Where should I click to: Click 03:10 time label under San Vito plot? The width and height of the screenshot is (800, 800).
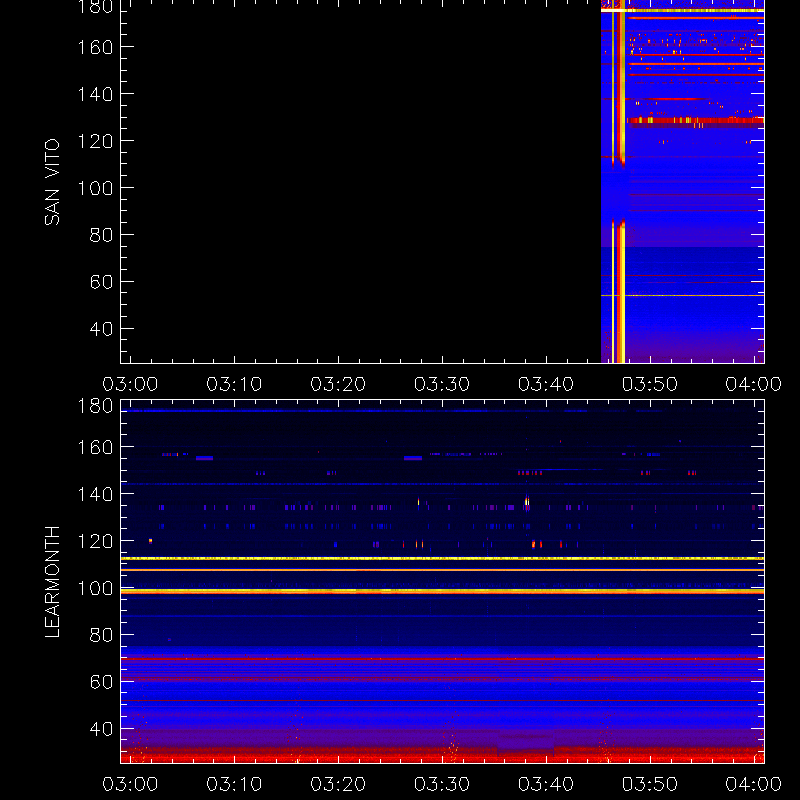pyautogui.click(x=234, y=384)
